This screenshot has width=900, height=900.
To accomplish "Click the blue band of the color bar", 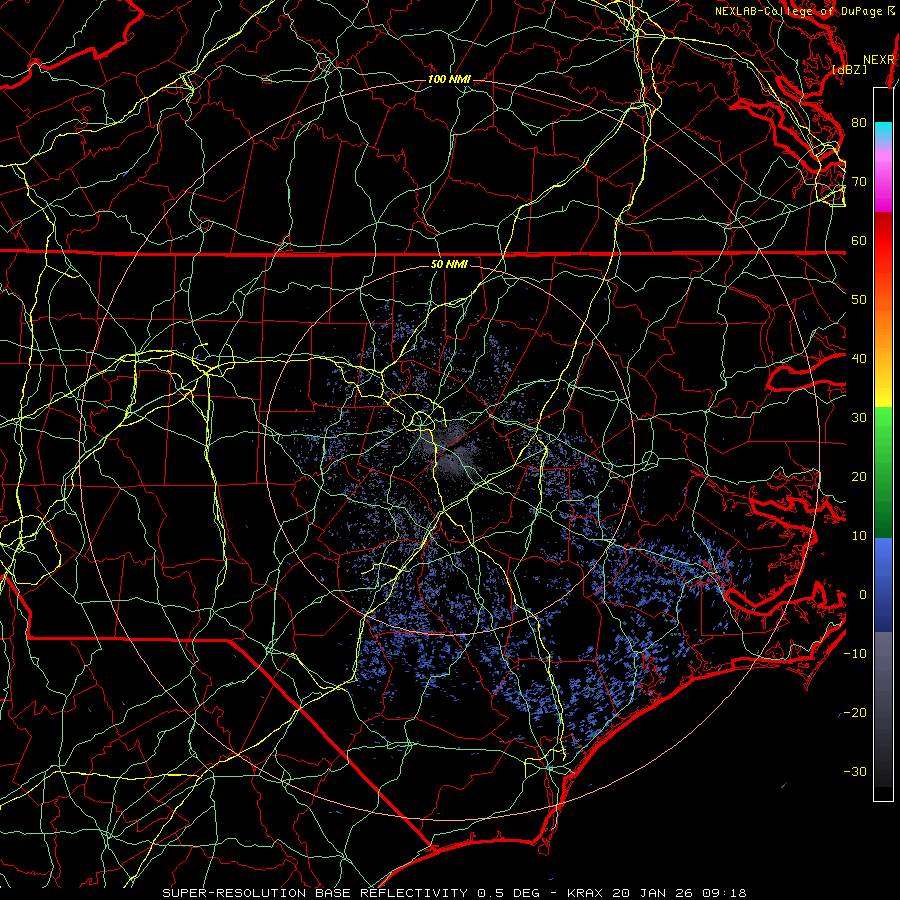I will [883, 584].
